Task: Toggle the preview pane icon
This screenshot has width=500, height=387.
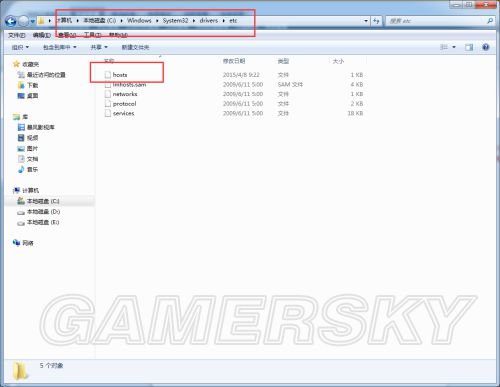Action: tap(469, 47)
